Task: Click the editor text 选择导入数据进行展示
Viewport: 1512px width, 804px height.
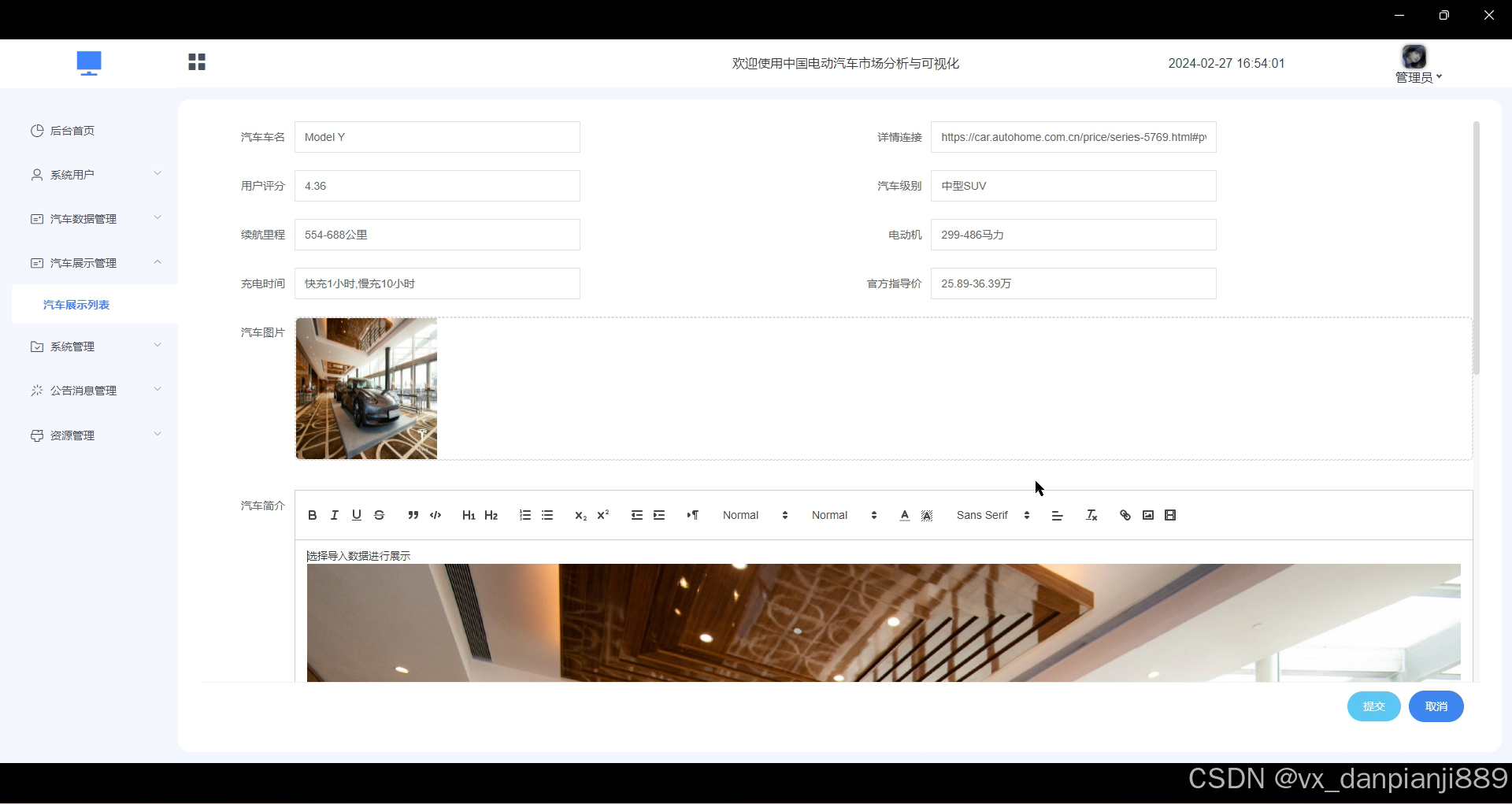Action: point(359,556)
